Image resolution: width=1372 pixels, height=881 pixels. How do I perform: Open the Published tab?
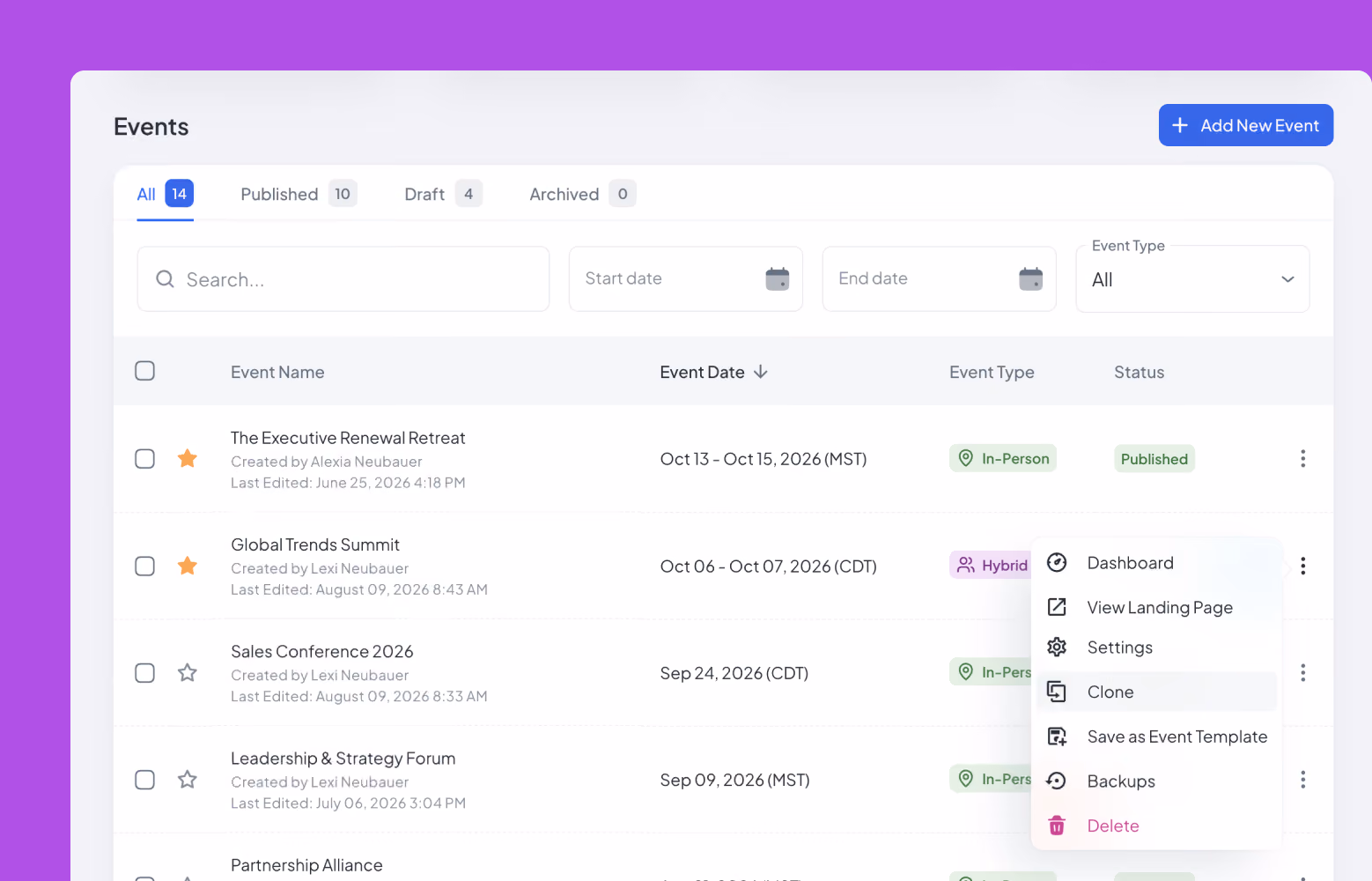[299, 194]
